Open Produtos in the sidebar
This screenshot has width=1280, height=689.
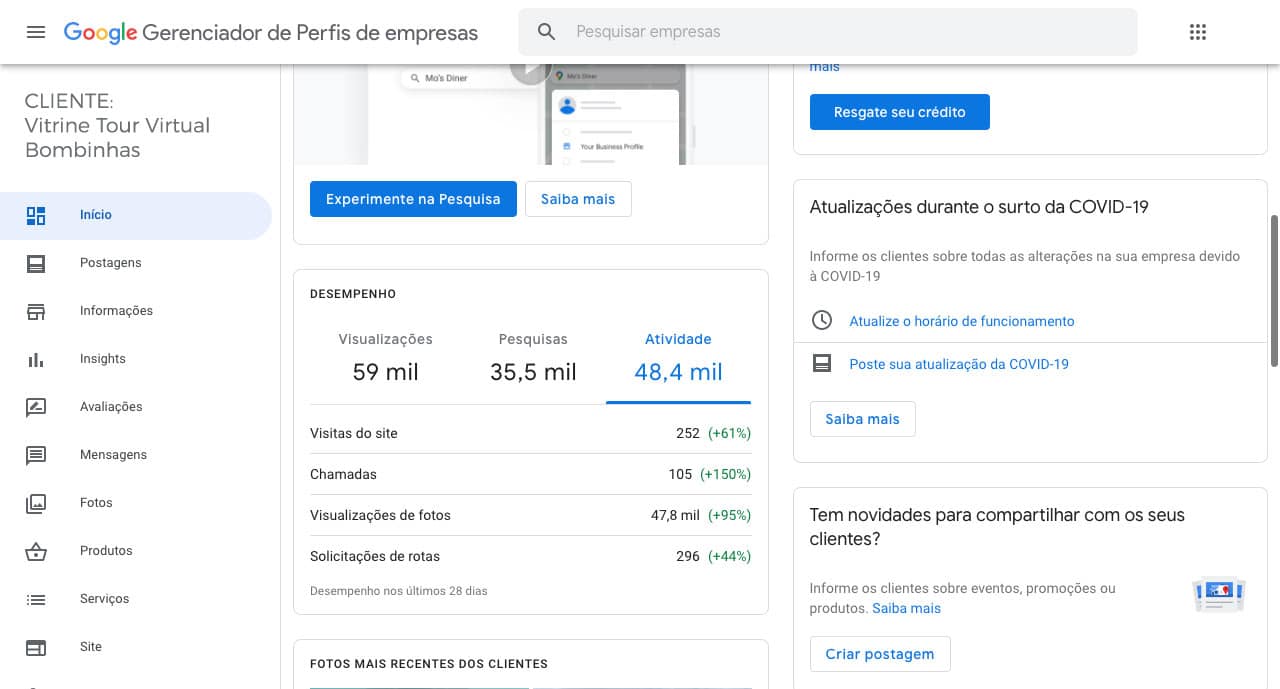point(136,551)
